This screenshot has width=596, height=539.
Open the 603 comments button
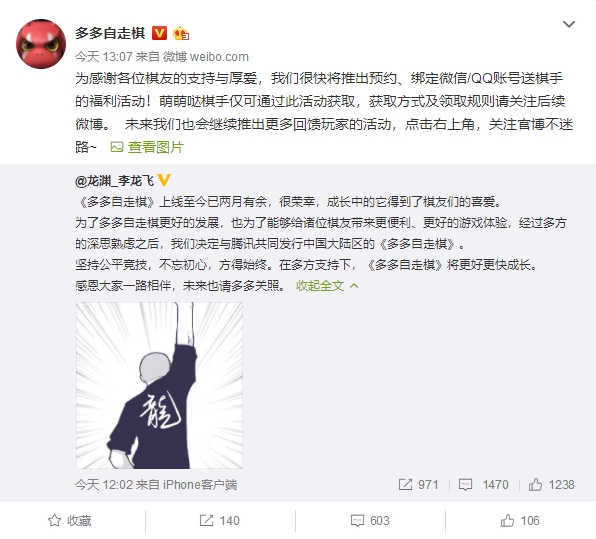(x=370, y=520)
